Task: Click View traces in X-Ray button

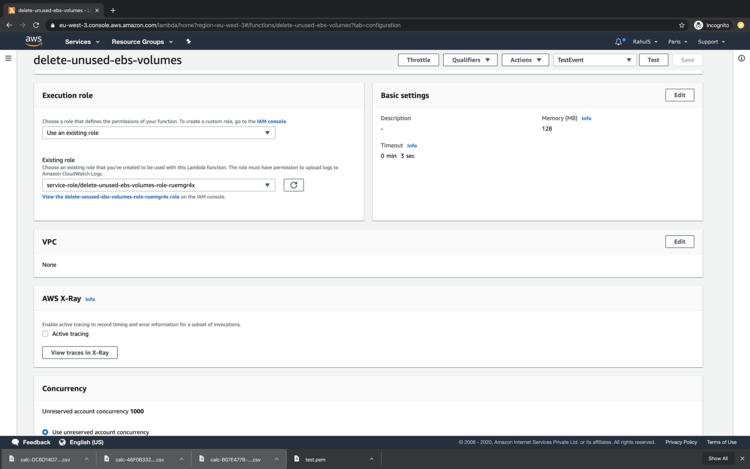Action: 80,352
